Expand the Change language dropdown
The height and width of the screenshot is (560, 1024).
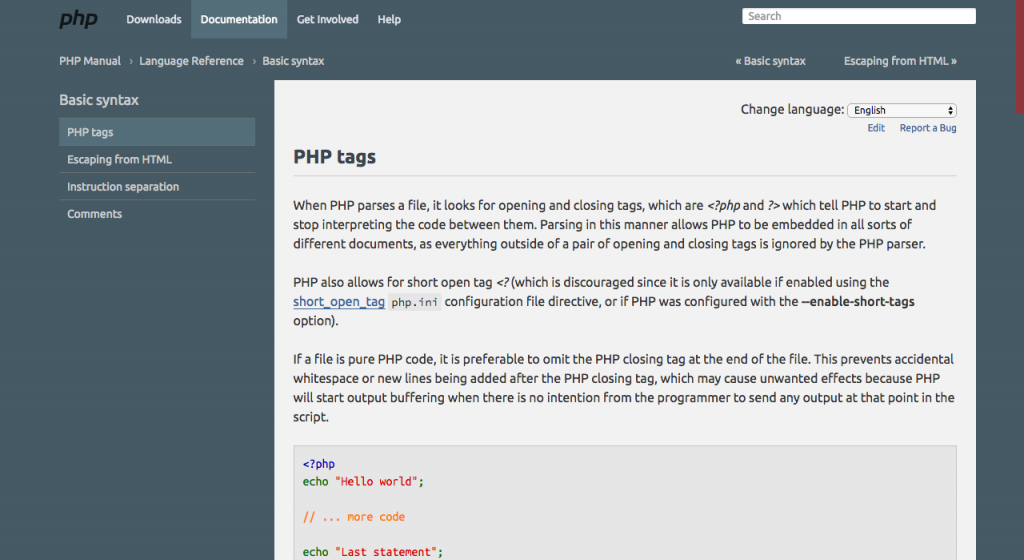(x=901, y=110)
